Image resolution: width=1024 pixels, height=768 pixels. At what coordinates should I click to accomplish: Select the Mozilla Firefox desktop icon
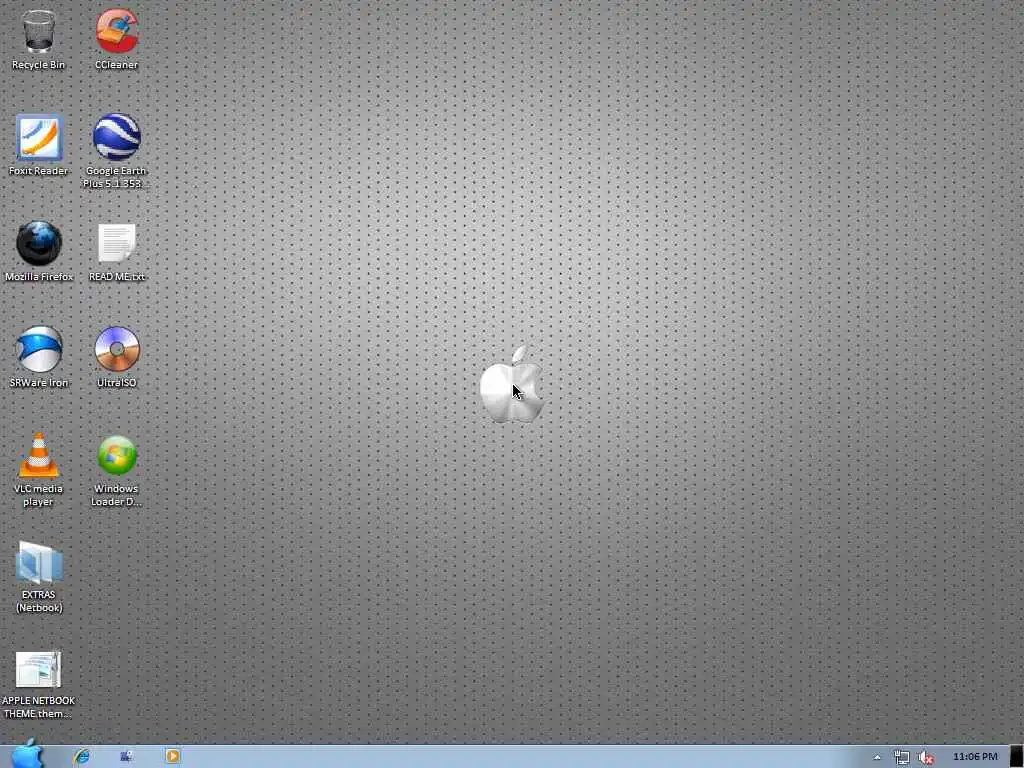pyautogui.click(x=39, y=251)
